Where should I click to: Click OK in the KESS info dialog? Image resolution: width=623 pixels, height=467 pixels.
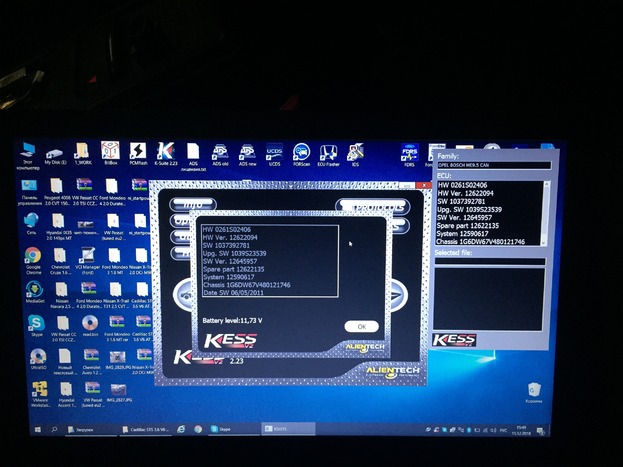tap(361, 326)
